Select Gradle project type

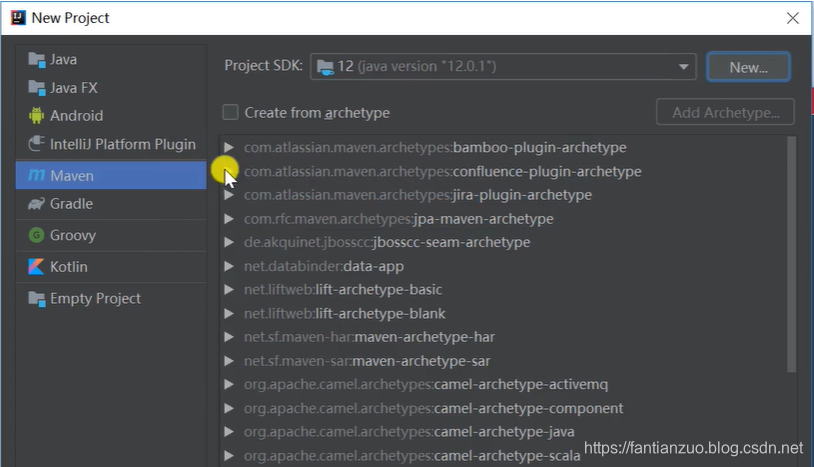tap(111, 203)
